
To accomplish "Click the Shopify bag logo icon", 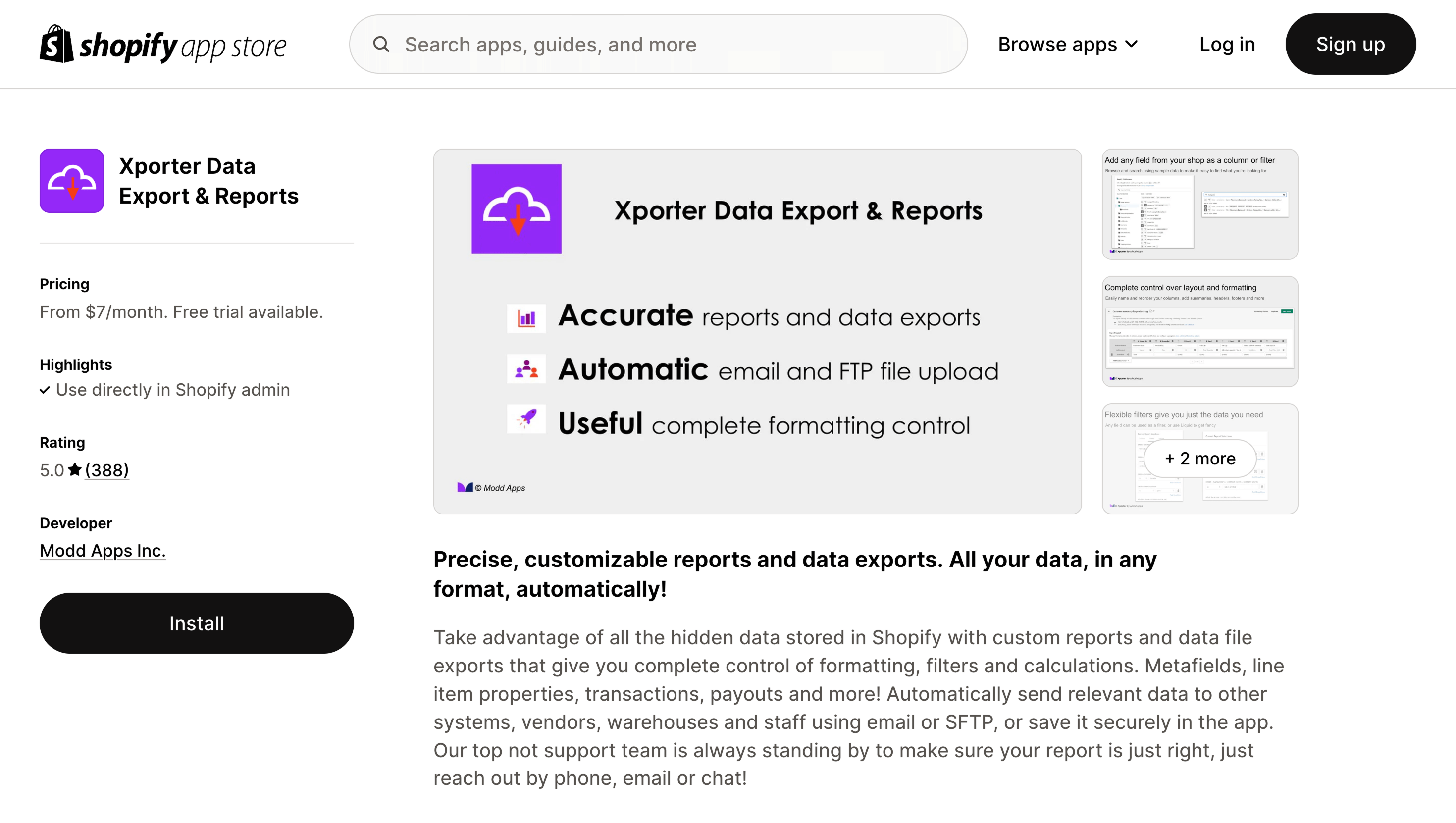I will (56, 44).
